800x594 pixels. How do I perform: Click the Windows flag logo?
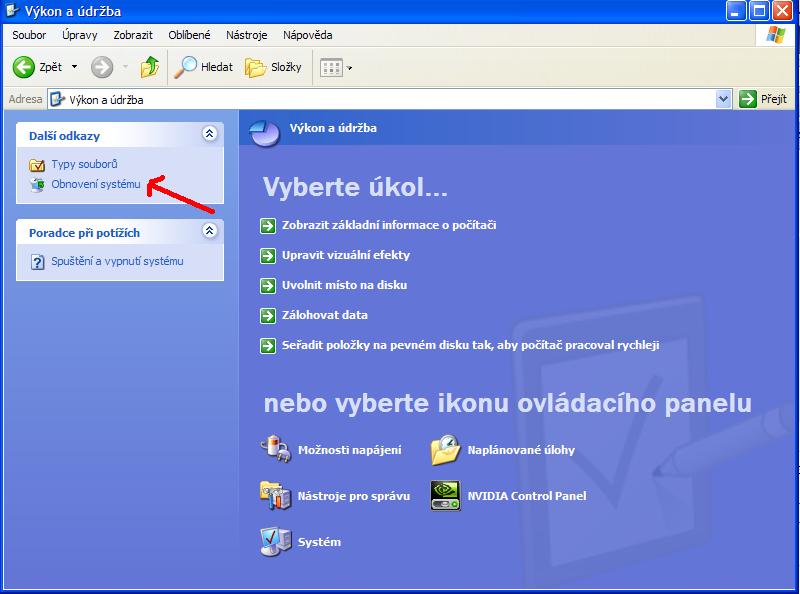[776, 35]
